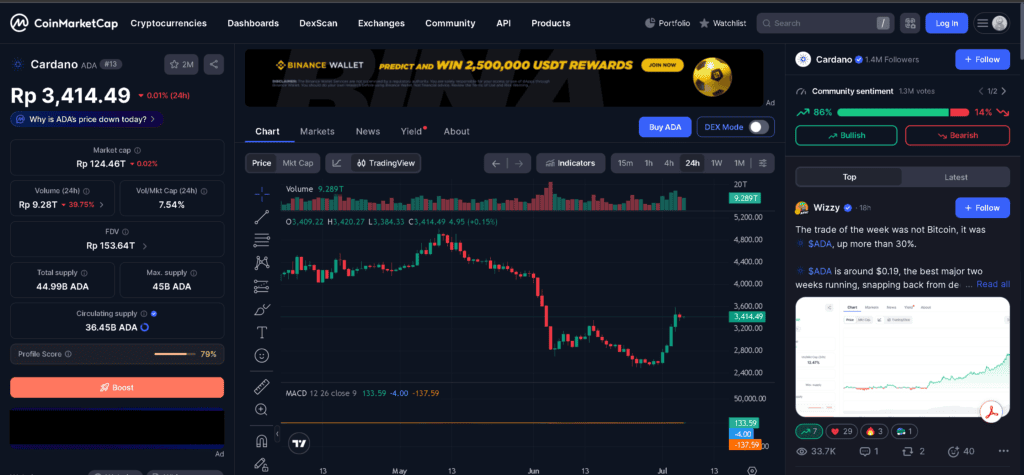
Task: Open the Cryptocurrencies nav menu
Action: pos(168,24)
